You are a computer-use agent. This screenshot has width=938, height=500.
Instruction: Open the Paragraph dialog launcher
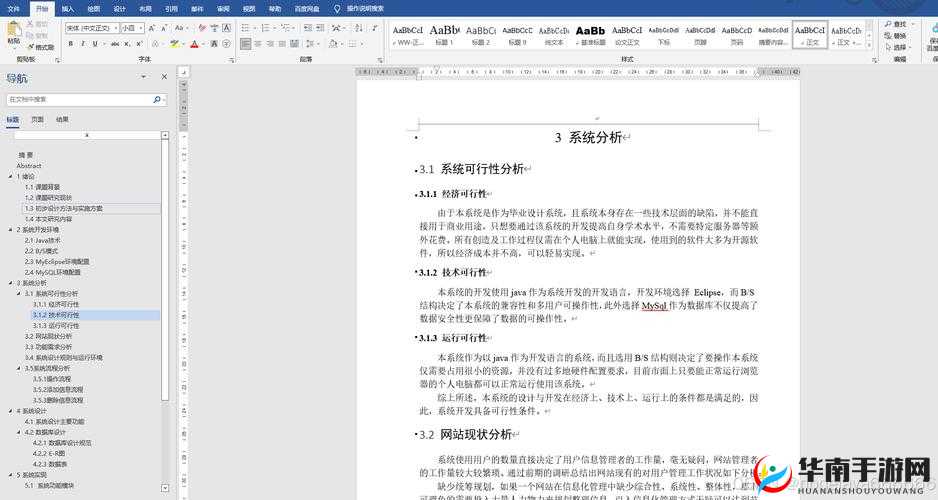click(380, 60)
